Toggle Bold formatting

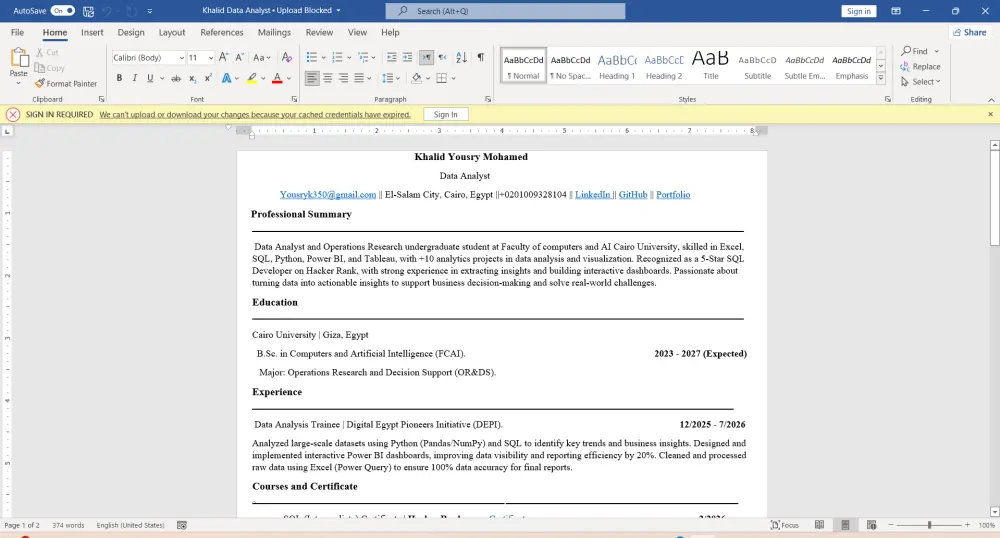tap(119, 78)
